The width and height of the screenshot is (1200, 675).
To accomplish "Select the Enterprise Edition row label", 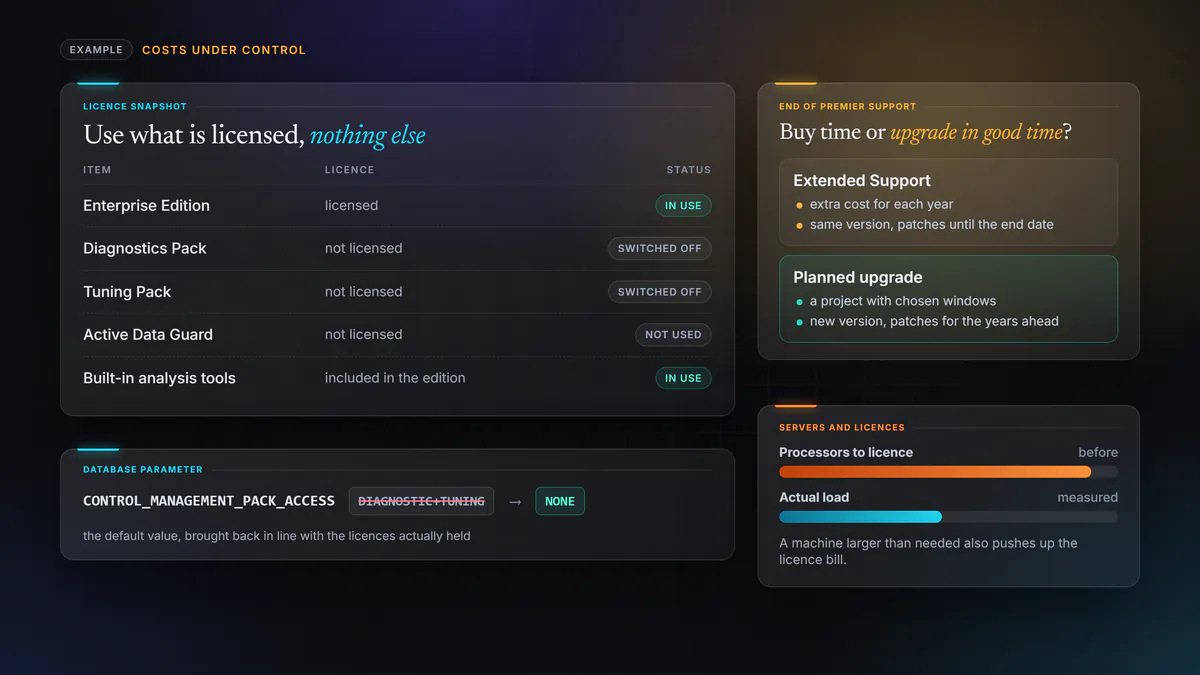I will (146, 205).
